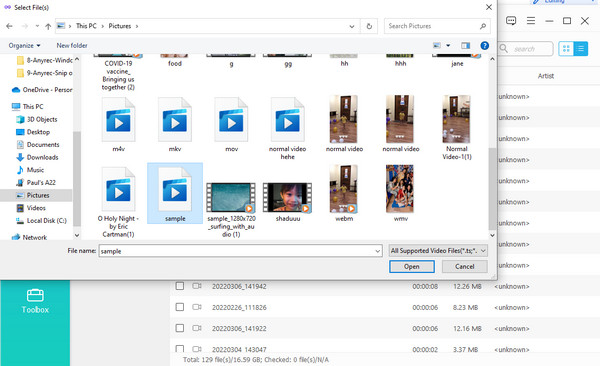The height and width of the screenshot is (366, 600).
Task: Select This PC in navigation tree
Action: pos(28,106)
